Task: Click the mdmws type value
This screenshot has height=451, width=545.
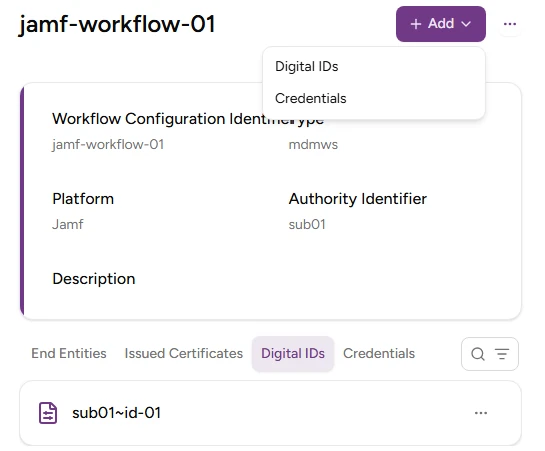Action: (x=313, y=145)
